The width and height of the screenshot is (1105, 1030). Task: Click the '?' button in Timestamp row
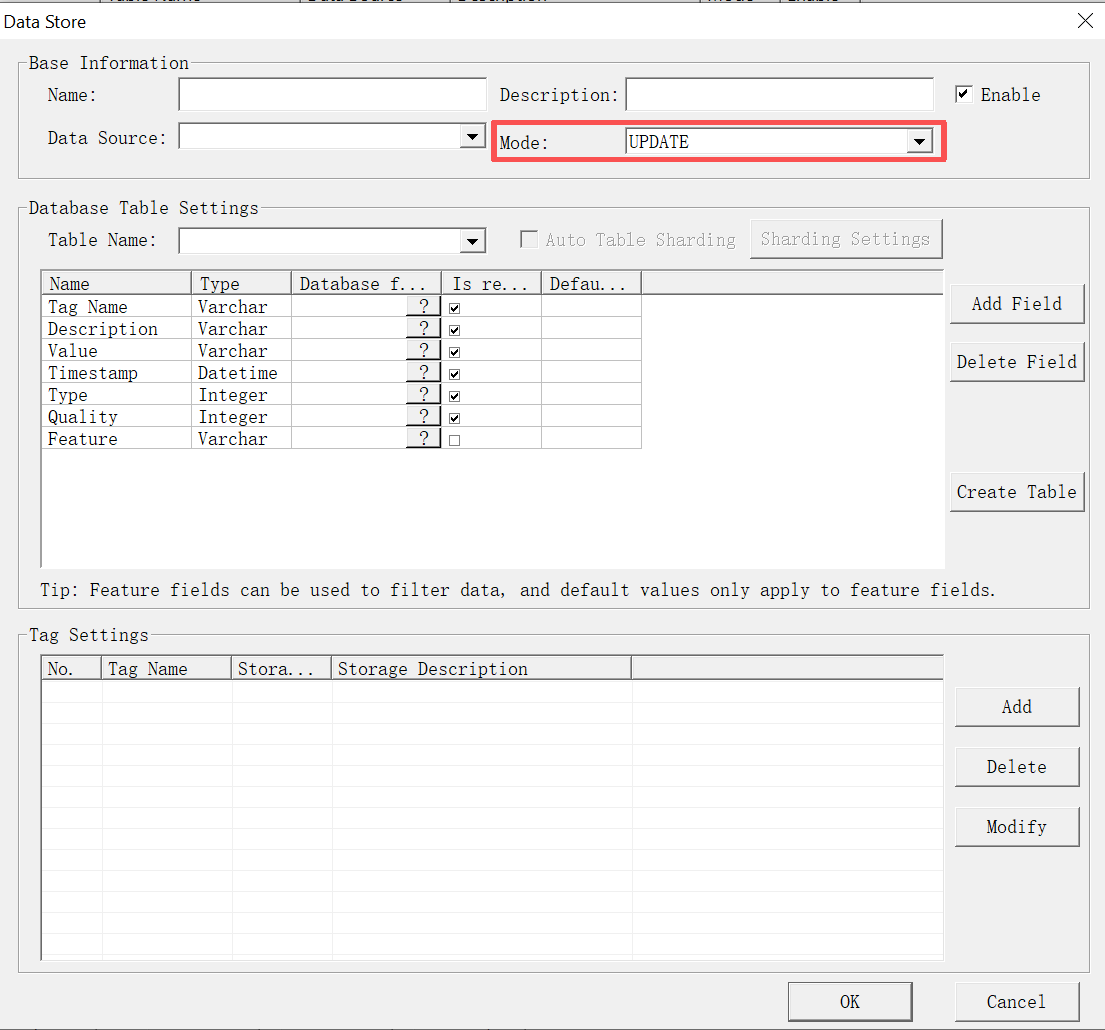[423, 373]
